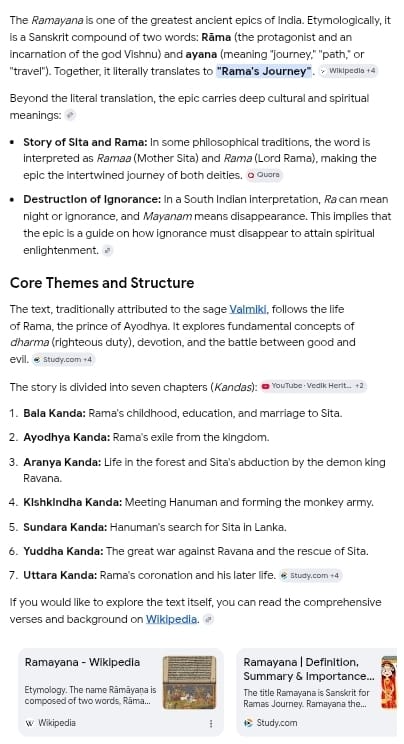This screenshot has width=404, height=744.
Task: Click the Study.com favicon on the second card
Action: tap(248, 723)
